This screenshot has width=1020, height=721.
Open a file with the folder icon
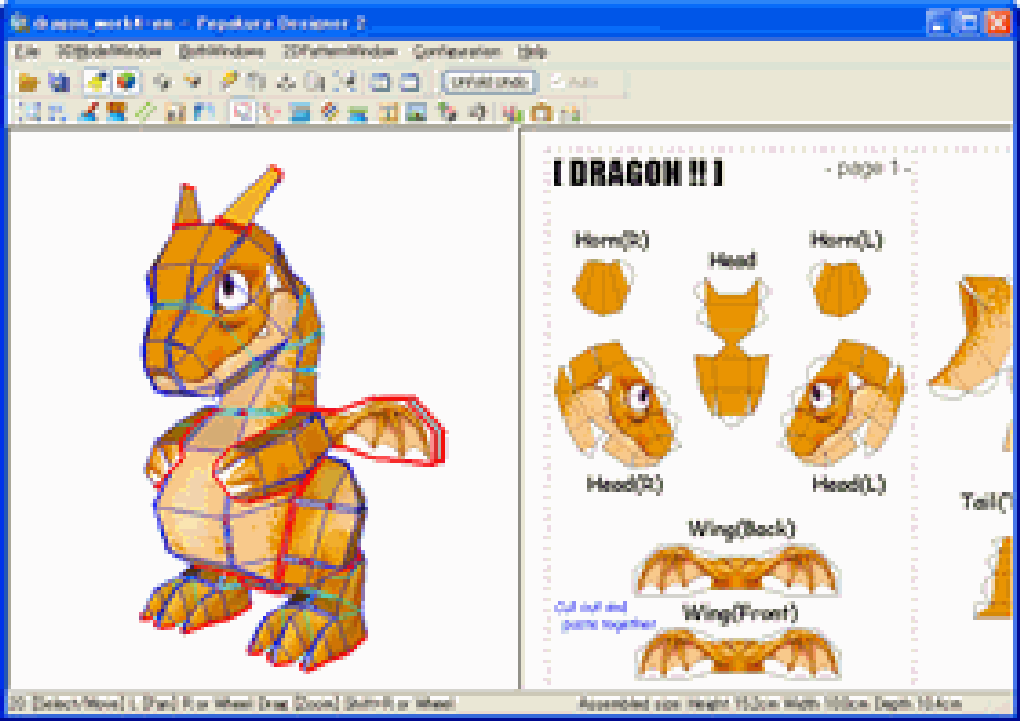pos(28,82)
